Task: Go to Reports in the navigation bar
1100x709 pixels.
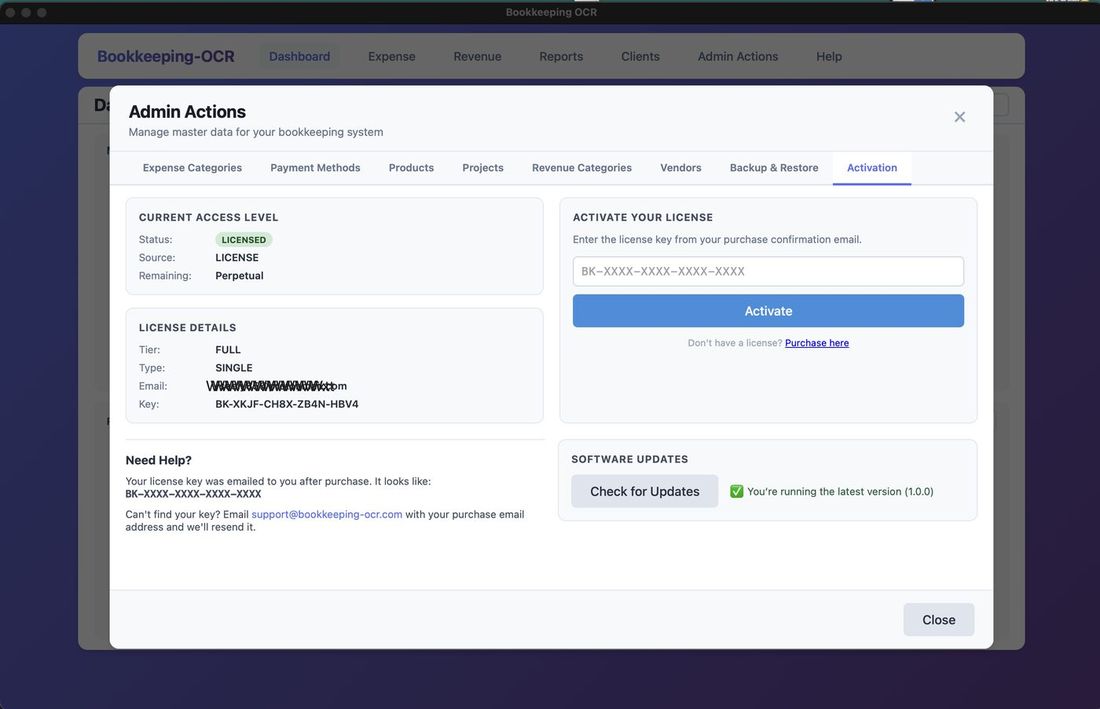Action: click(561, 56)
